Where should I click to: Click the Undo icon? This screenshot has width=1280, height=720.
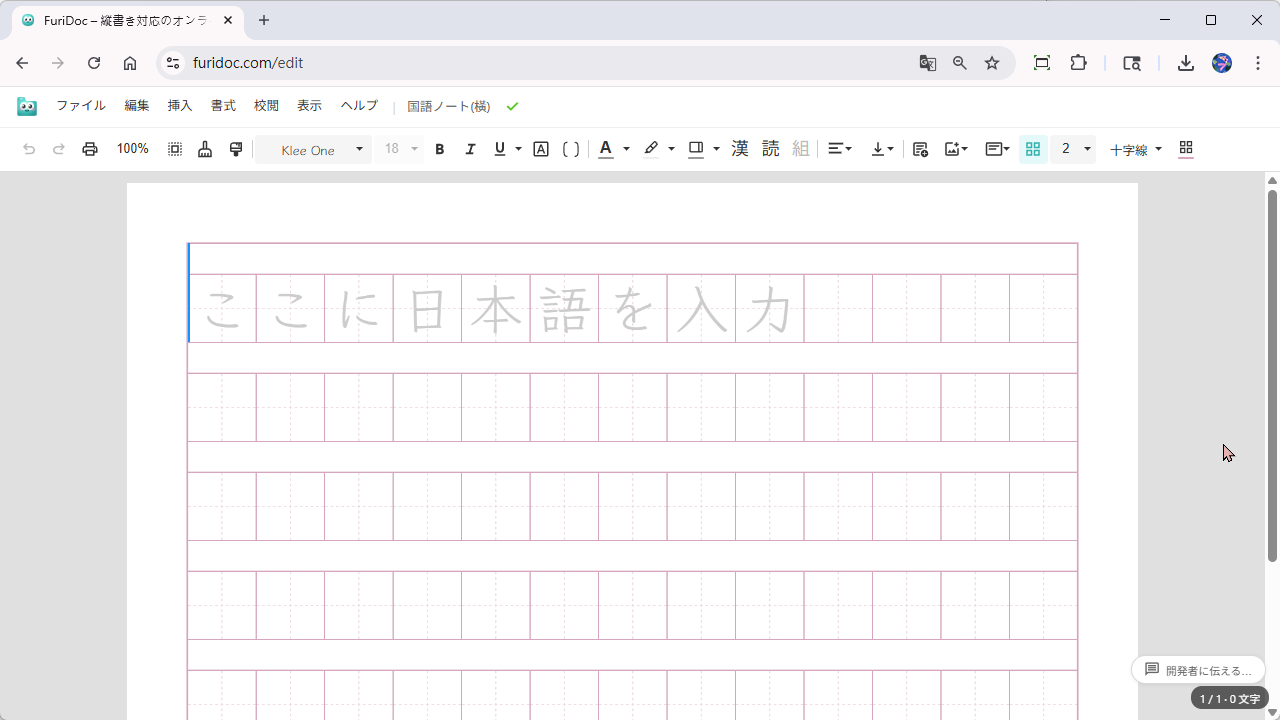point(29,148)
